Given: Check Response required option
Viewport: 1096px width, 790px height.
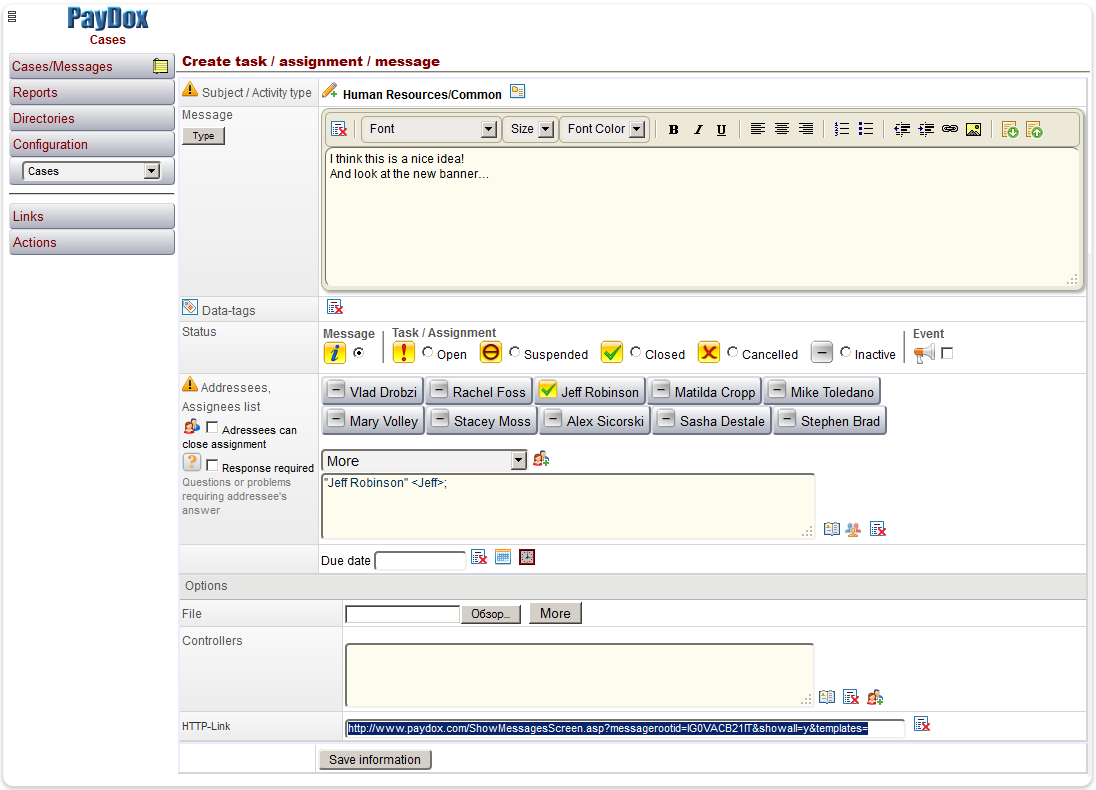Looking at the screenshot, I should click(212, 466).
